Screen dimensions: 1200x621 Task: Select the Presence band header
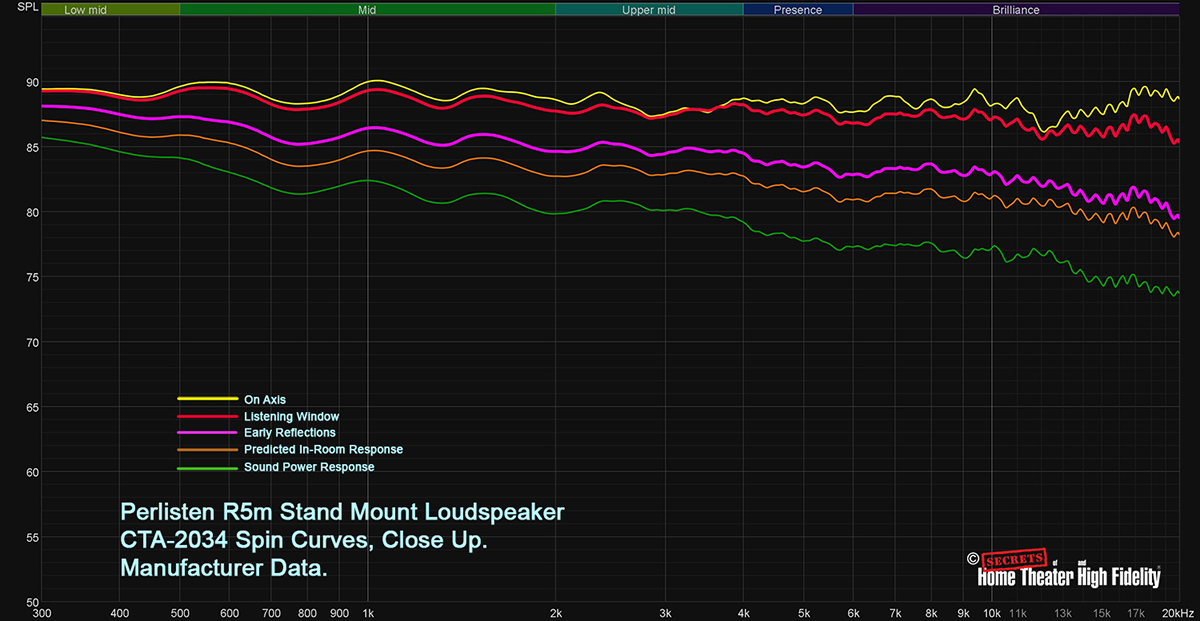point(798,10)
